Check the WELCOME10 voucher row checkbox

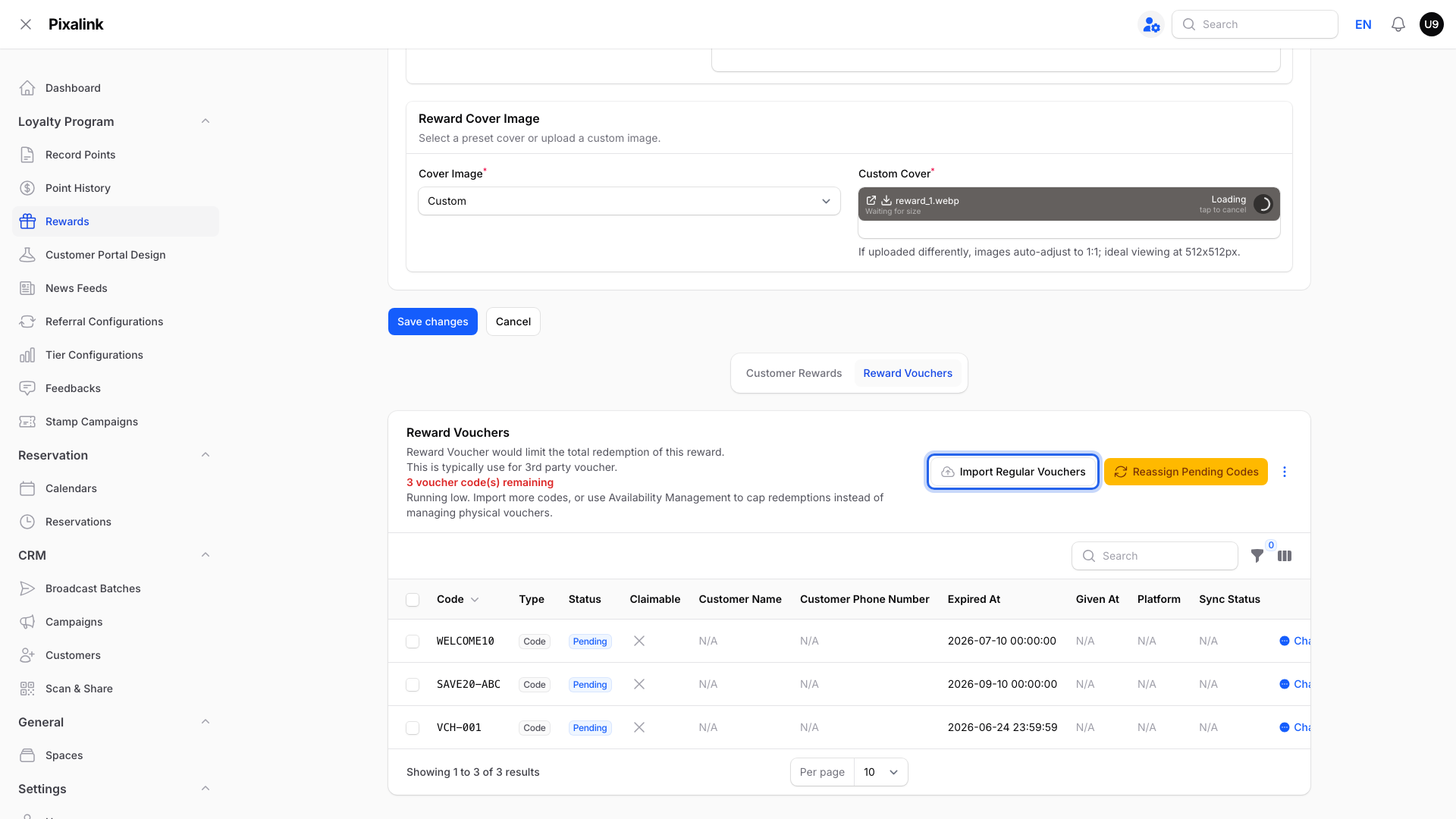click(x=413, y=642)
